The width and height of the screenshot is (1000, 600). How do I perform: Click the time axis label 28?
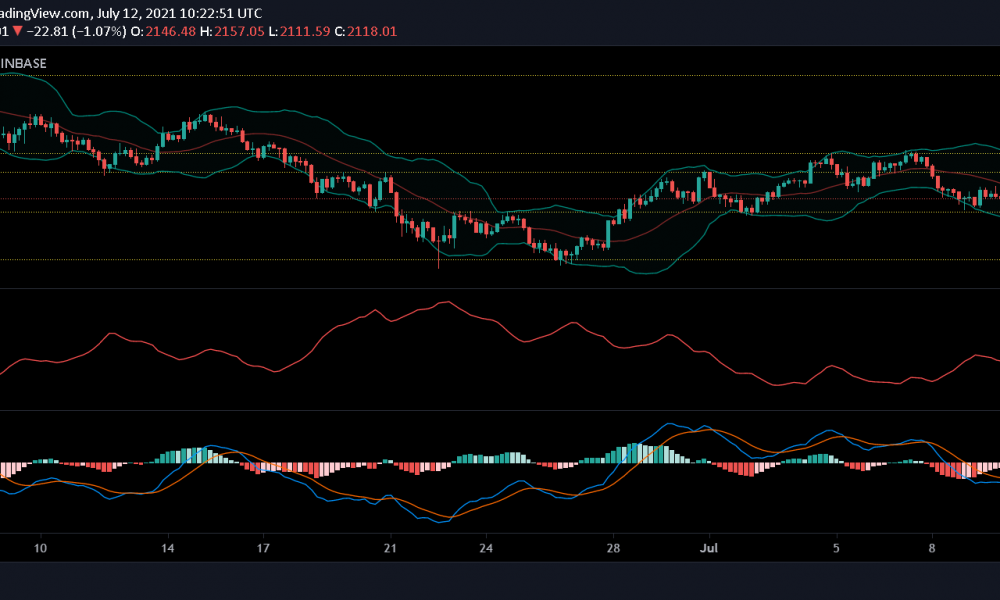[613, 548]
